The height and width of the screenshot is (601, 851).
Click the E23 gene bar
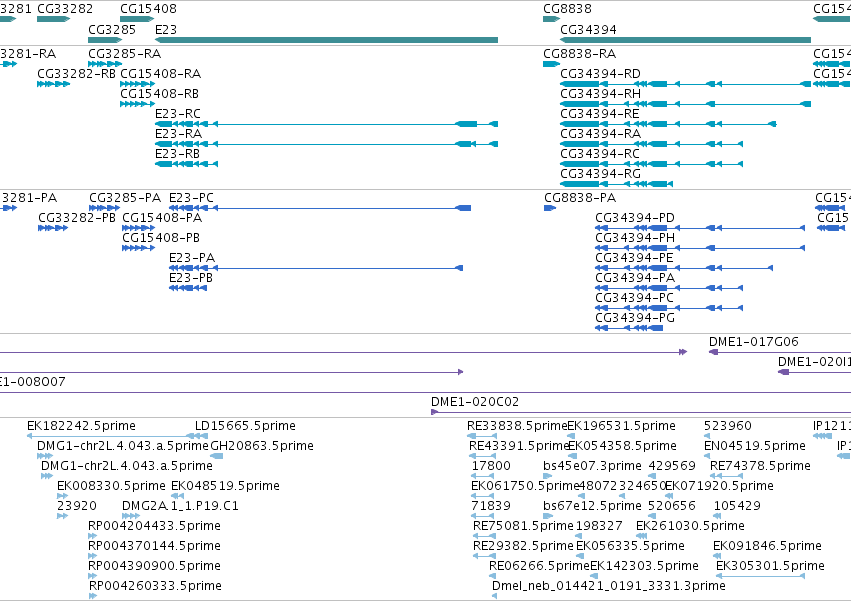pos(326,40)
